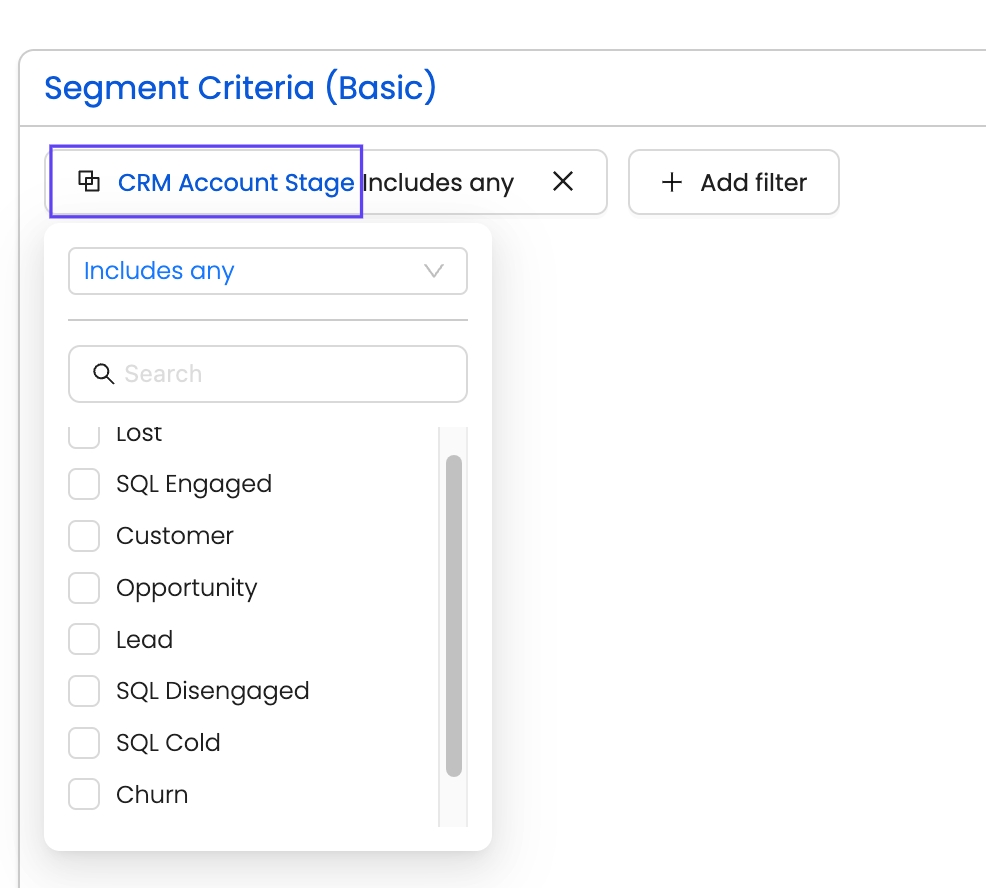Image resolution: width=986 pixels, height=888 pixels.
Task: Click the Segment Criteria (Basic) heading
Action: [240, 88]
